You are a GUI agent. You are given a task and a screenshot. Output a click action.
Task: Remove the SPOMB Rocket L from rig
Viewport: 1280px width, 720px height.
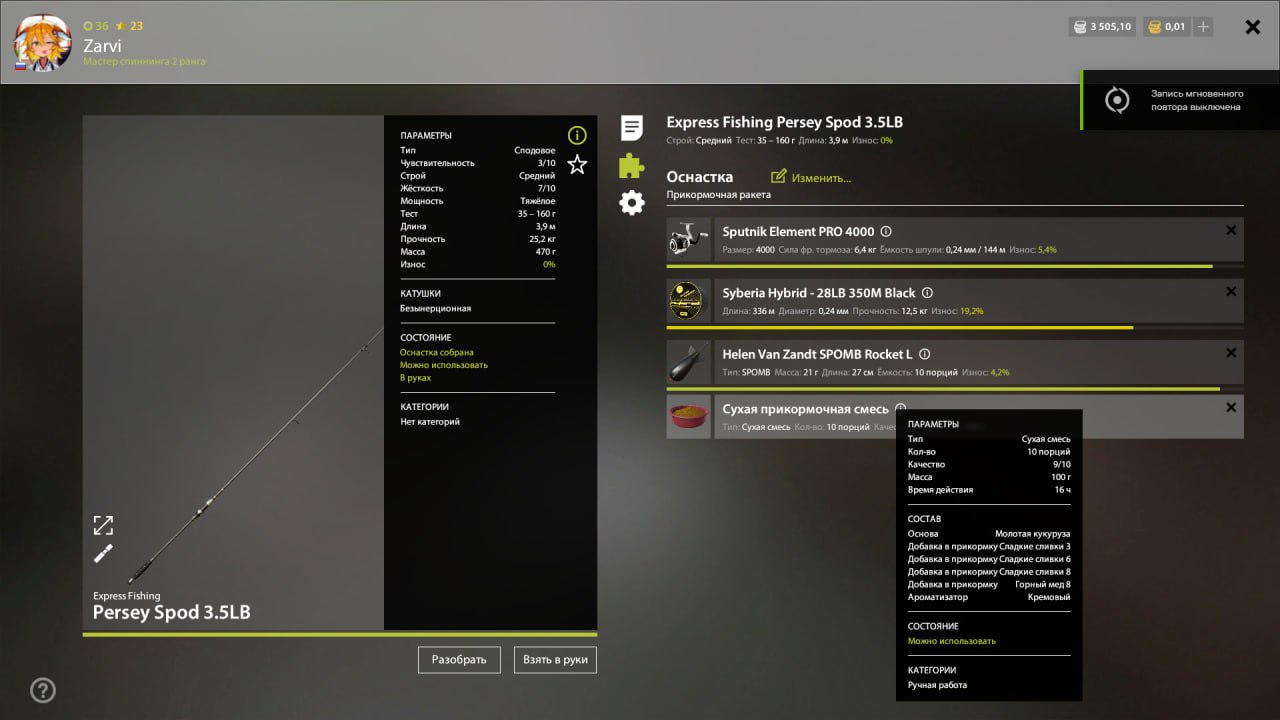click(x=1231, y=353)
